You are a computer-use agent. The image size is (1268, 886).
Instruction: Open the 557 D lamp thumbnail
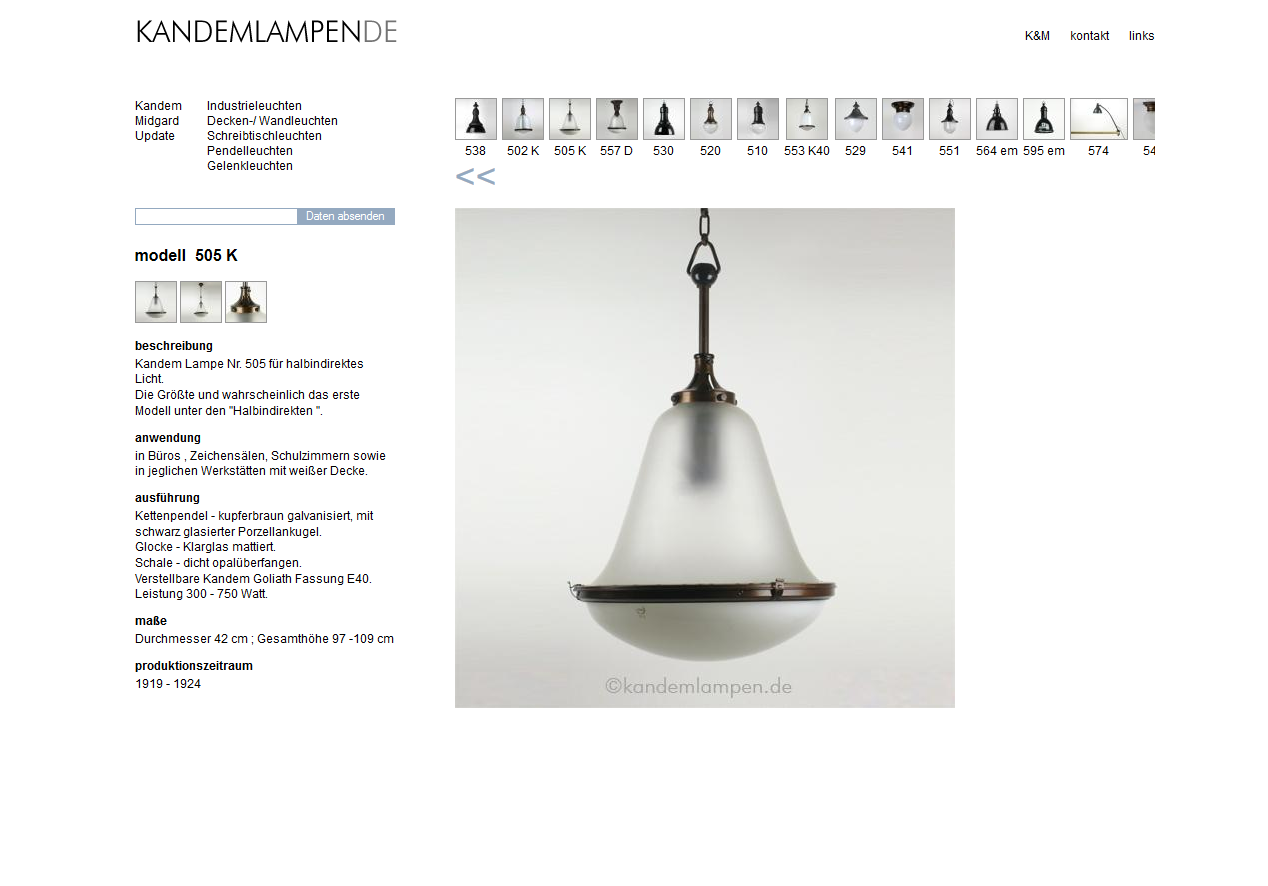[x=617, y=119]
